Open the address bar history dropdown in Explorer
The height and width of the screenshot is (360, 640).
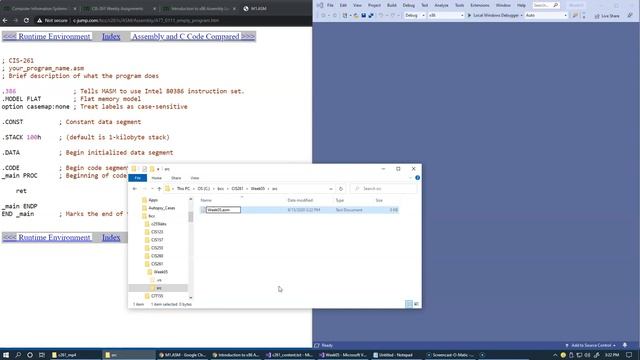(x=331, y=189)
